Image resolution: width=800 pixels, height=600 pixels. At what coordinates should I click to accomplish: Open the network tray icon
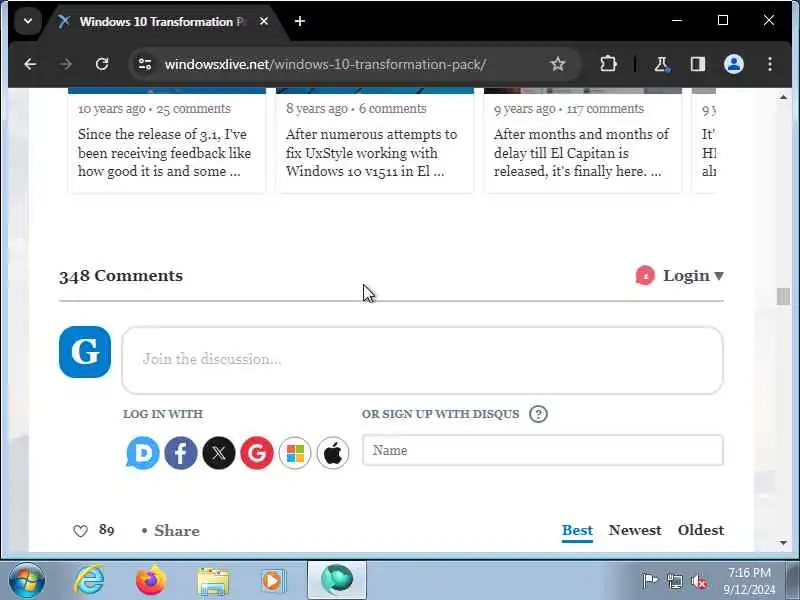pyautogui.click(x=674, y=581)
